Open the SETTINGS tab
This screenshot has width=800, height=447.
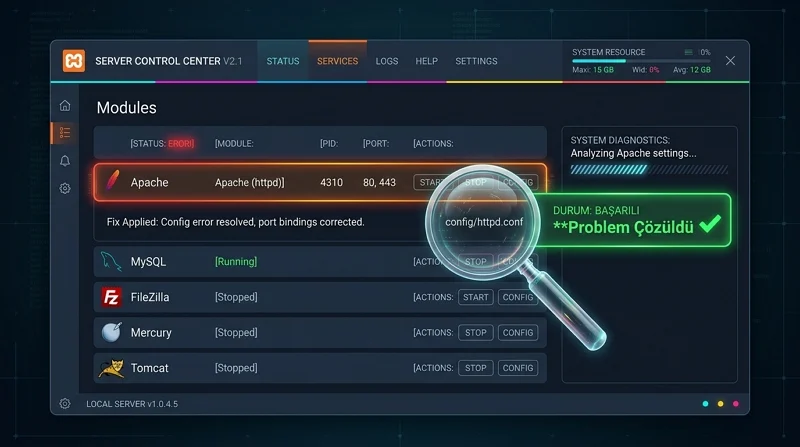point(476,61)
